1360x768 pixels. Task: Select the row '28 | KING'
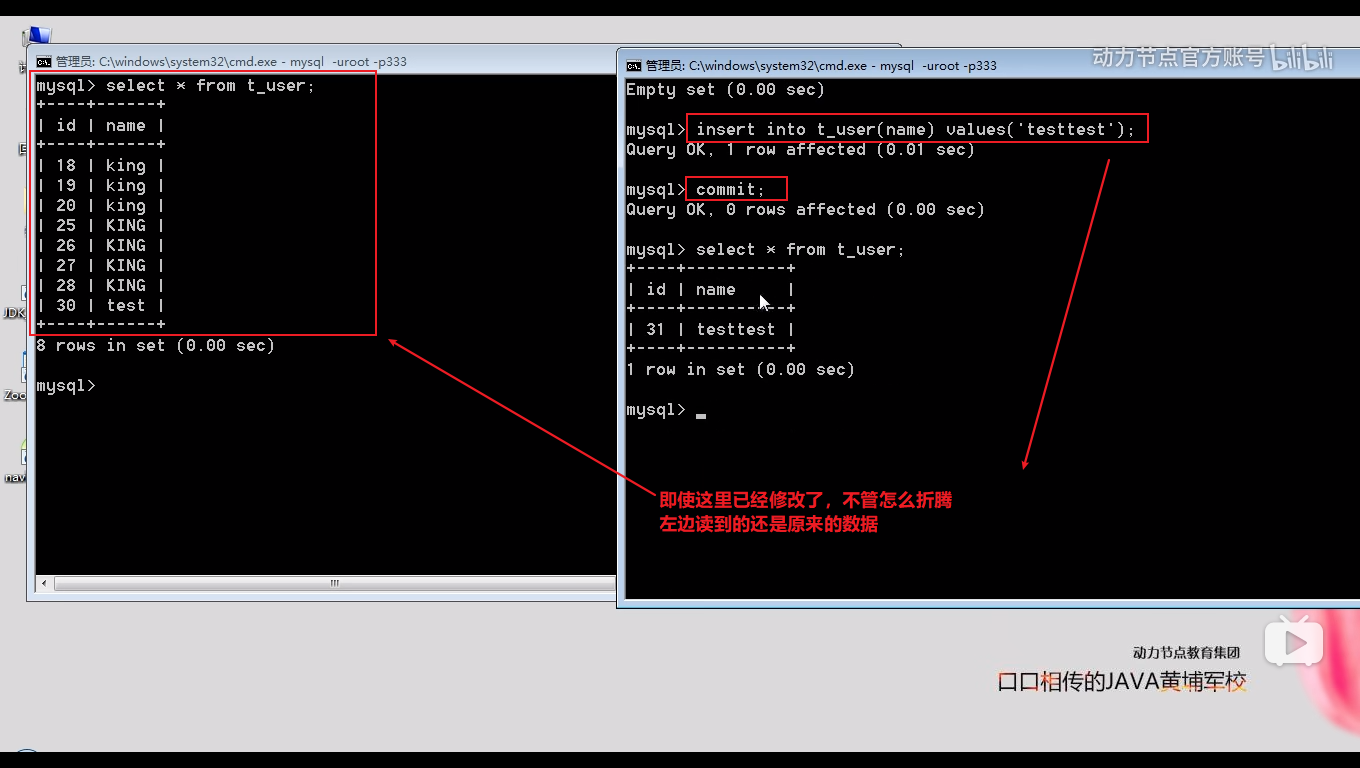click(101, 286)
